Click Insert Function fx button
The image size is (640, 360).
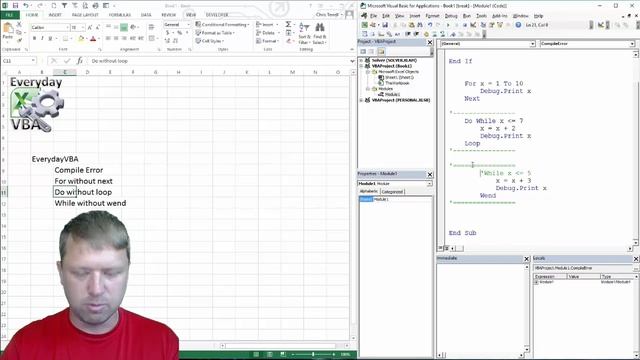[80, 61]
